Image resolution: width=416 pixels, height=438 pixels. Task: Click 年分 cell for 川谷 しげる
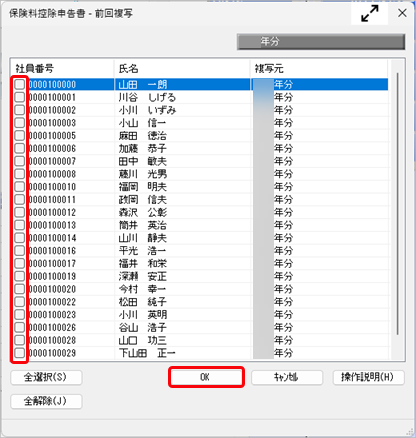click(x=283, y=97)
